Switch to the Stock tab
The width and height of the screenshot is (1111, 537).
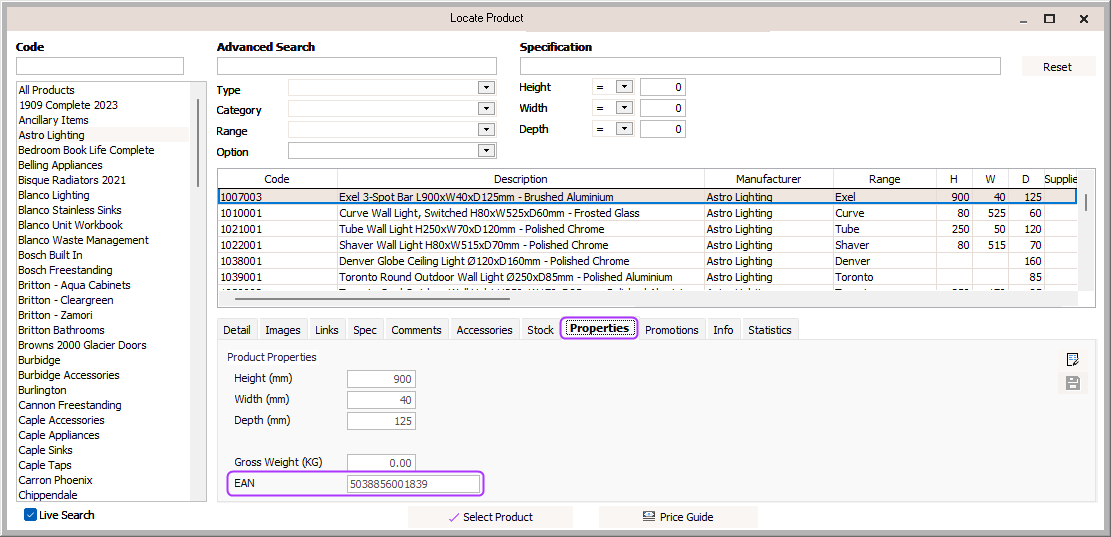coord(540,330)
